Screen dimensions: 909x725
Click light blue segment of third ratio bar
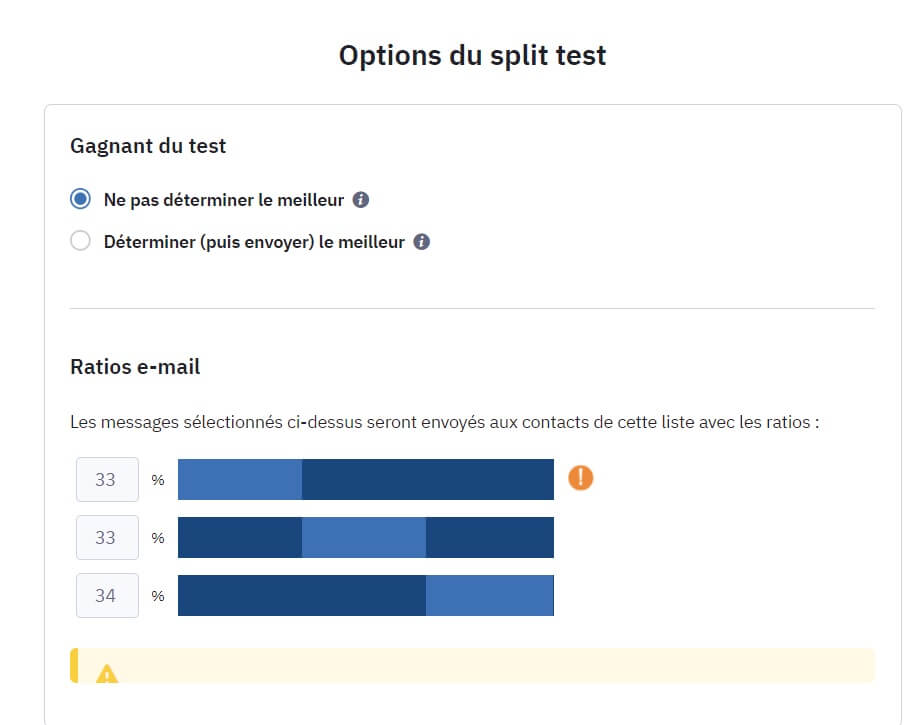coord(489,596)
